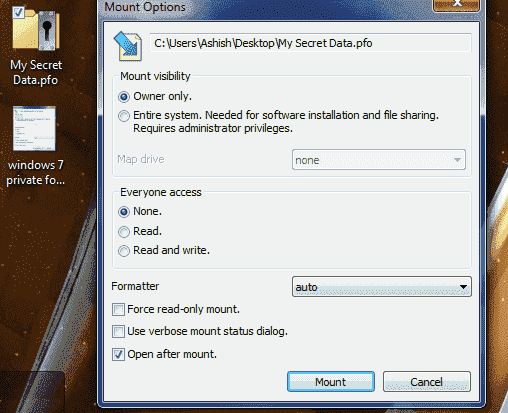
Task: Click the Everyone access group label
Action: tap(161, 192)
